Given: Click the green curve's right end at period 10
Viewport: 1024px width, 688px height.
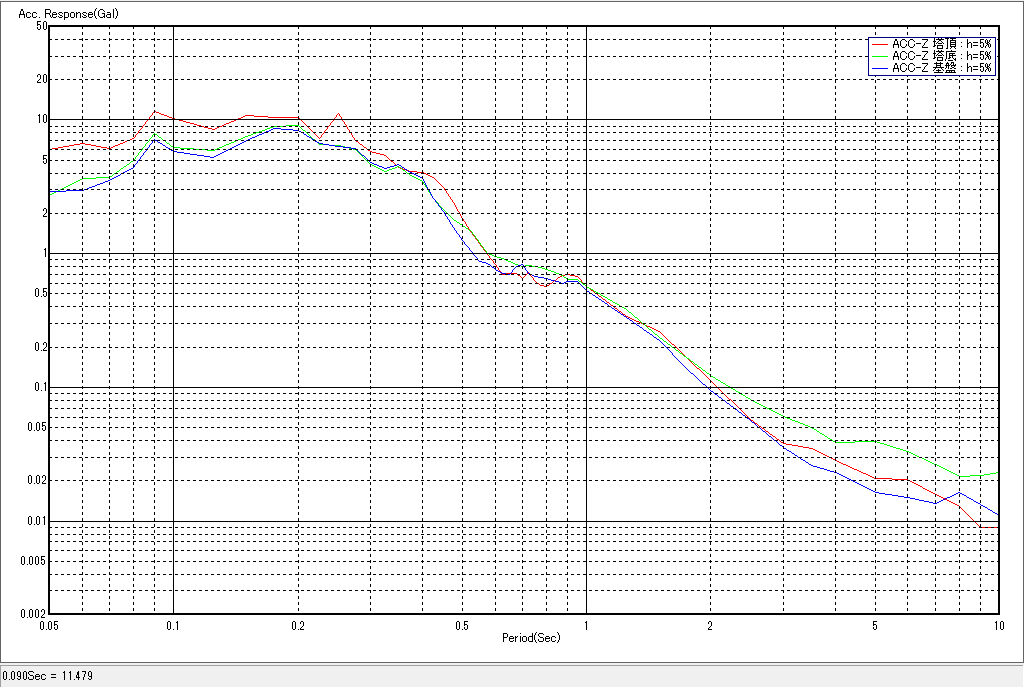Looking at the screenshot, I should [x=998, y=473].
